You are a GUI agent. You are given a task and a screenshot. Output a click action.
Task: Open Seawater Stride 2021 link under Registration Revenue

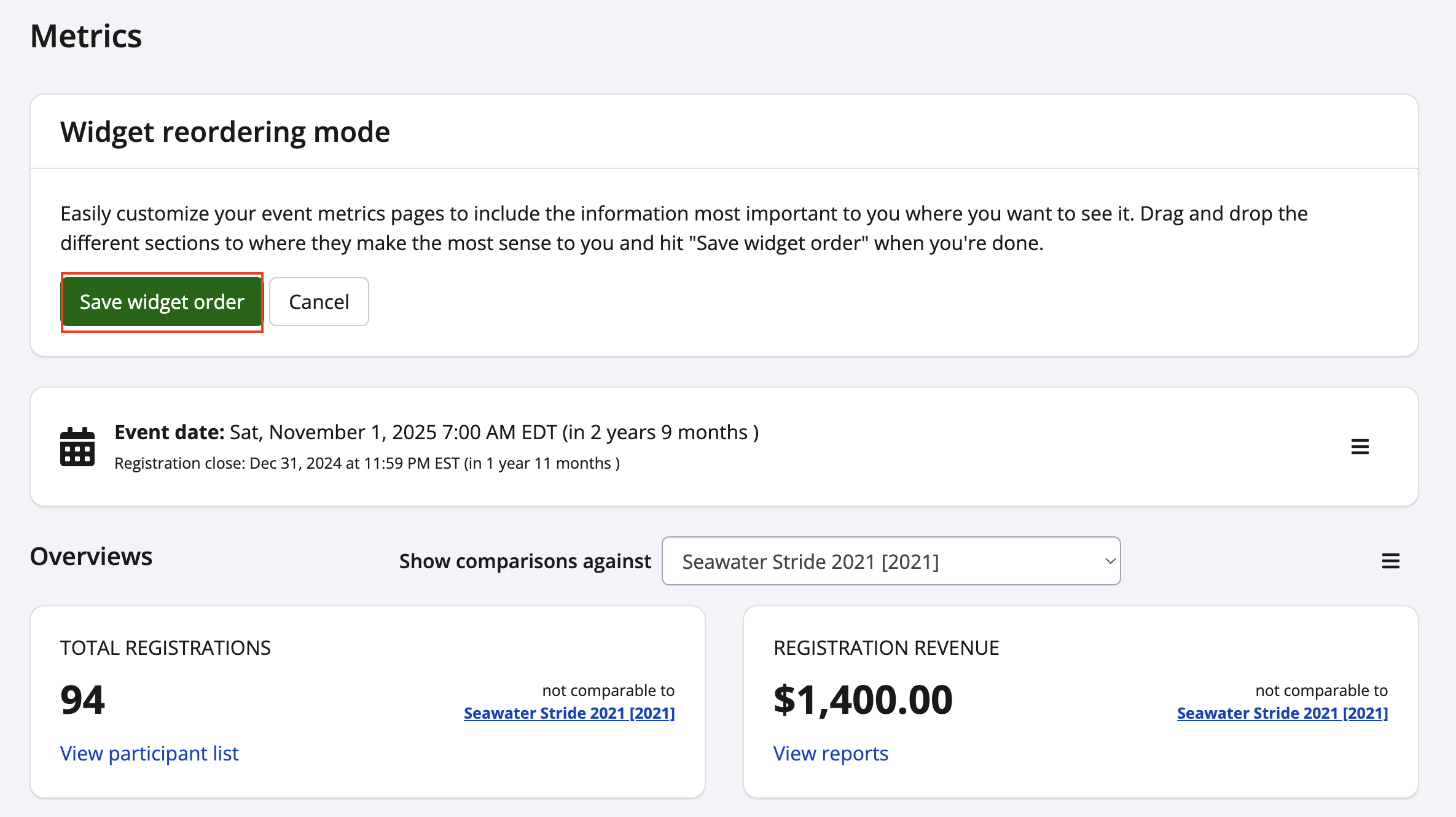pos(1282,713)
